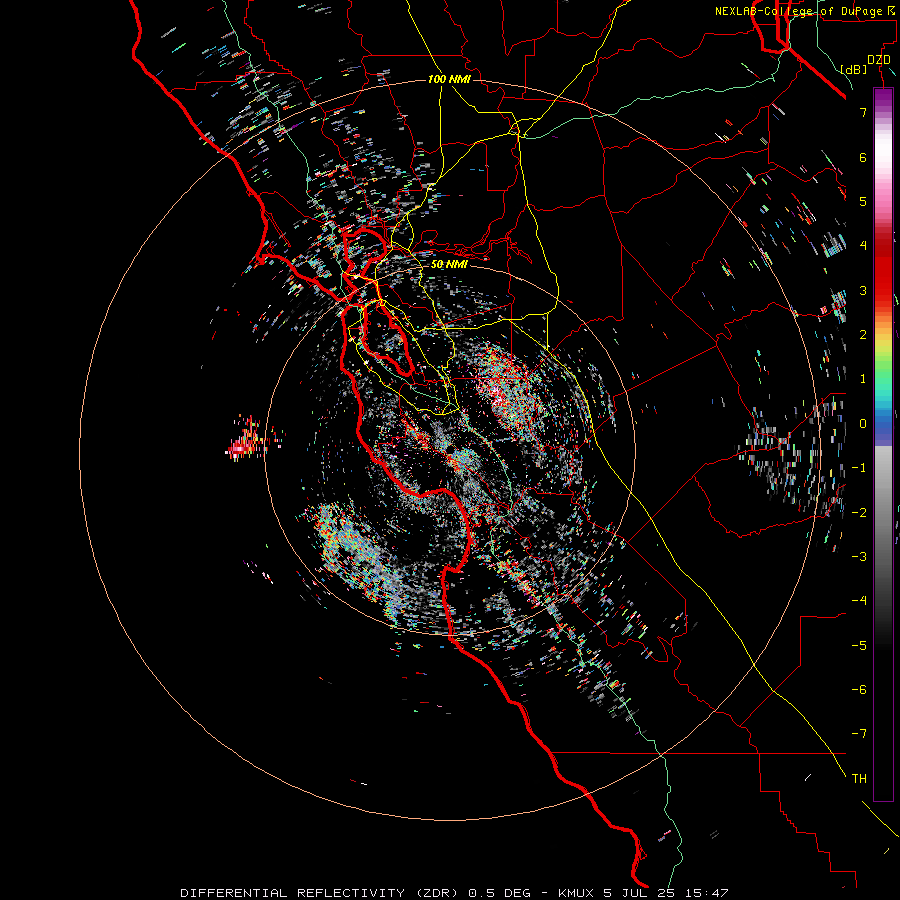The height and width of the screenshot is (900, 900).
Task: Click the "-5" value on the color scale
Action: click(859, 645)
